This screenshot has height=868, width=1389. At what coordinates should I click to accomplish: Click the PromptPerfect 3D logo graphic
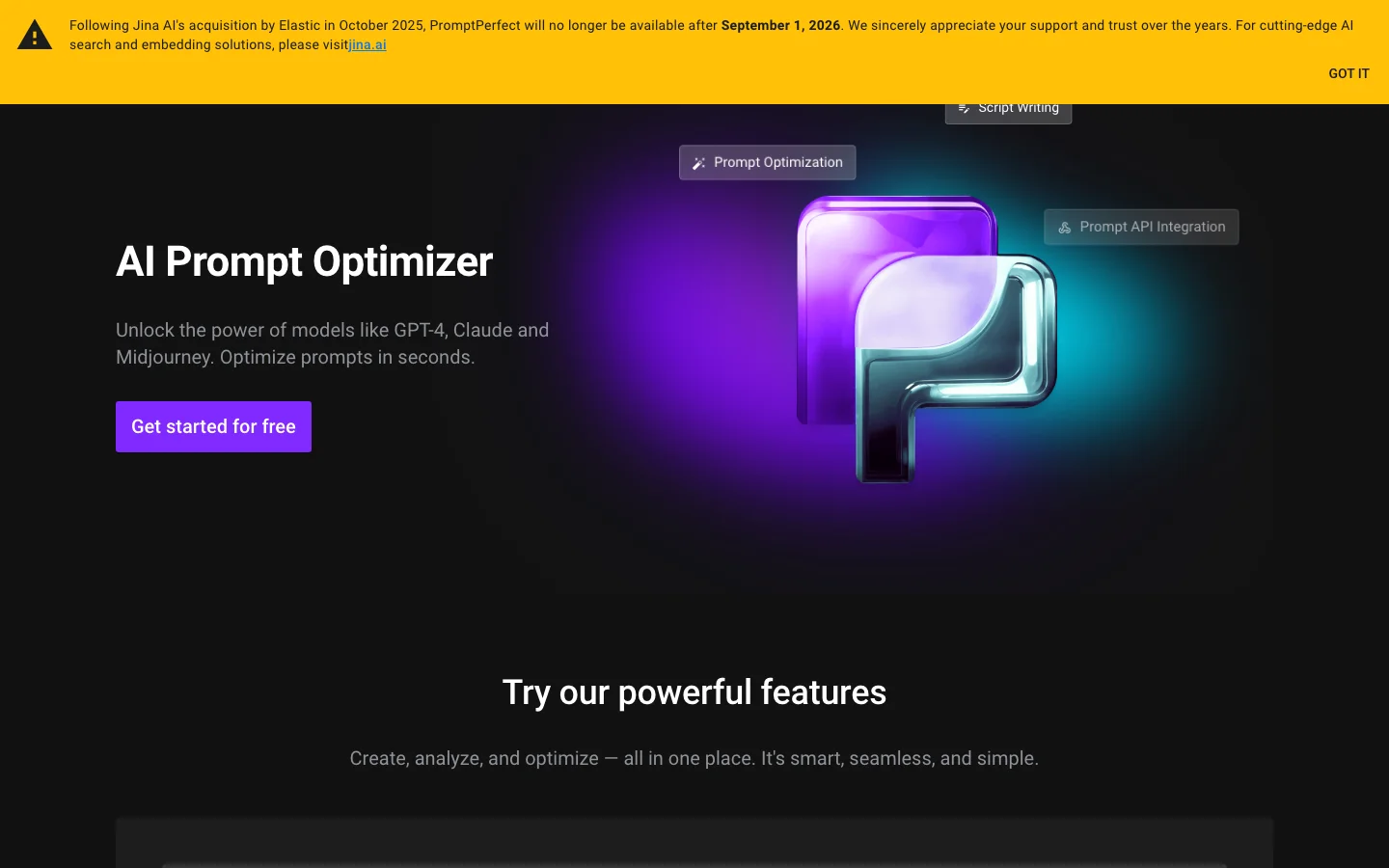(x=926, y=339)
